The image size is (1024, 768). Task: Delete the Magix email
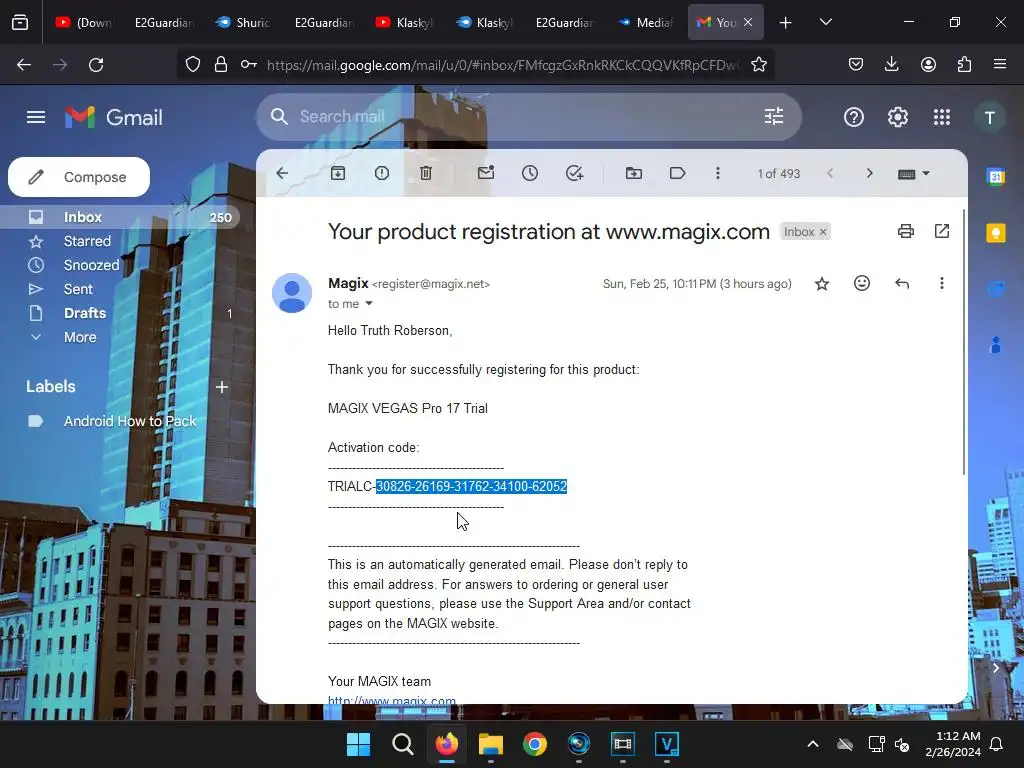point(426,173)
